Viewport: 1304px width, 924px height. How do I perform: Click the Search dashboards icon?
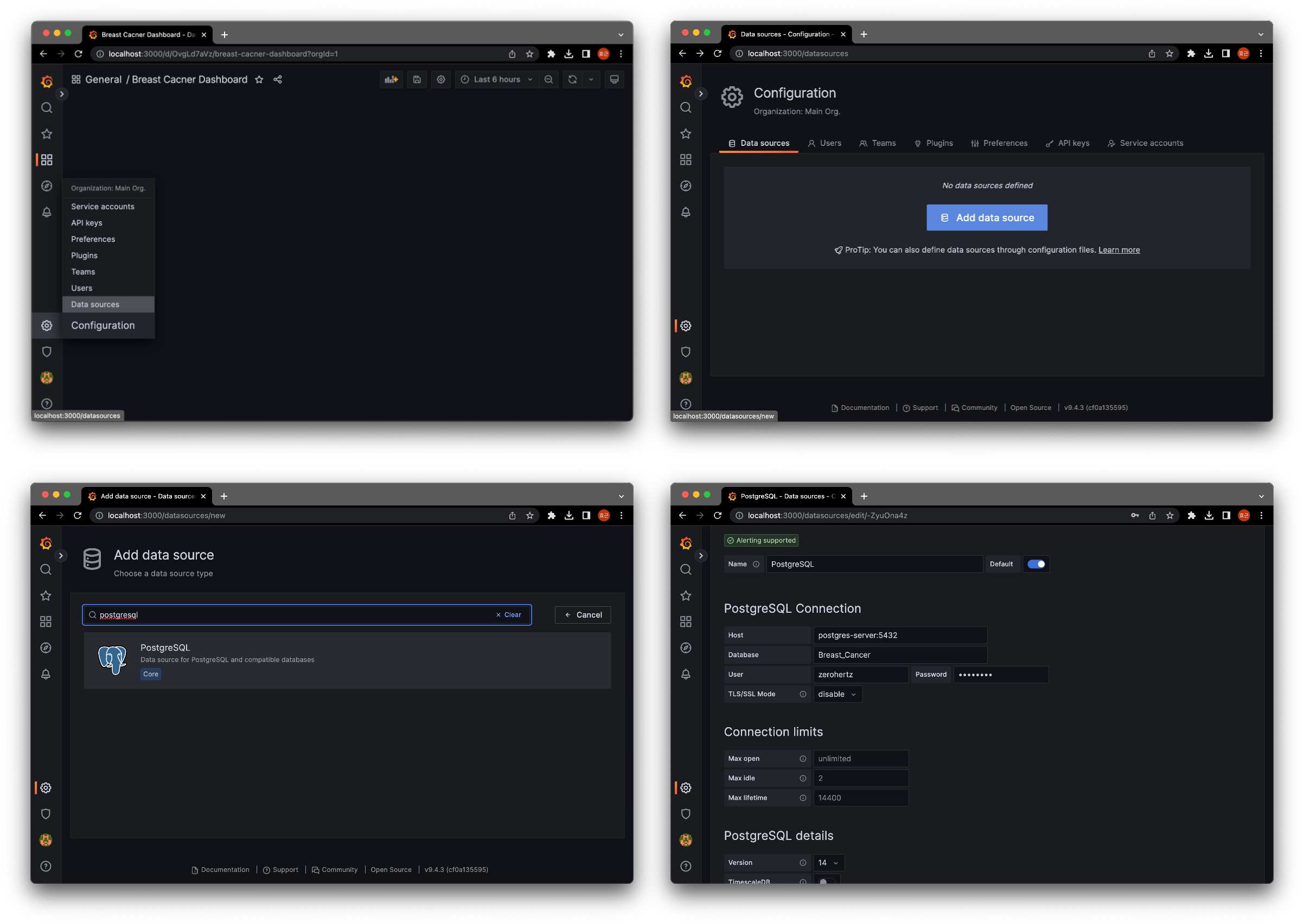(x=46, y=107)
